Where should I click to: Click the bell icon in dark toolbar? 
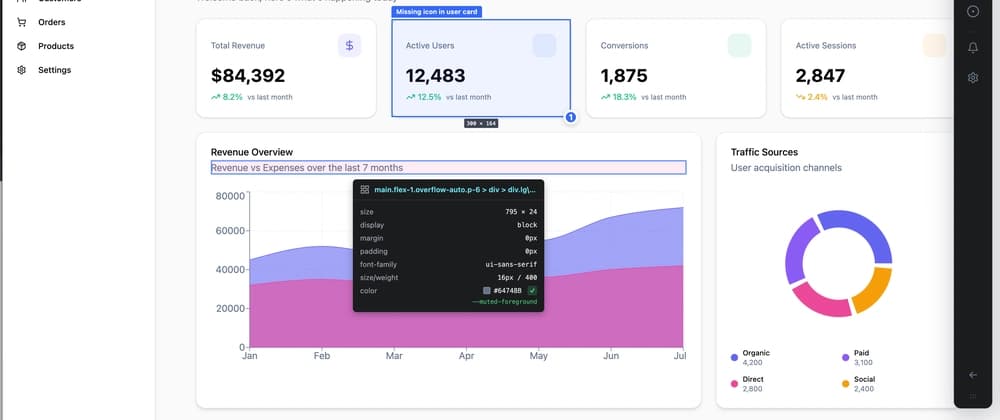[x=973, y=48]
